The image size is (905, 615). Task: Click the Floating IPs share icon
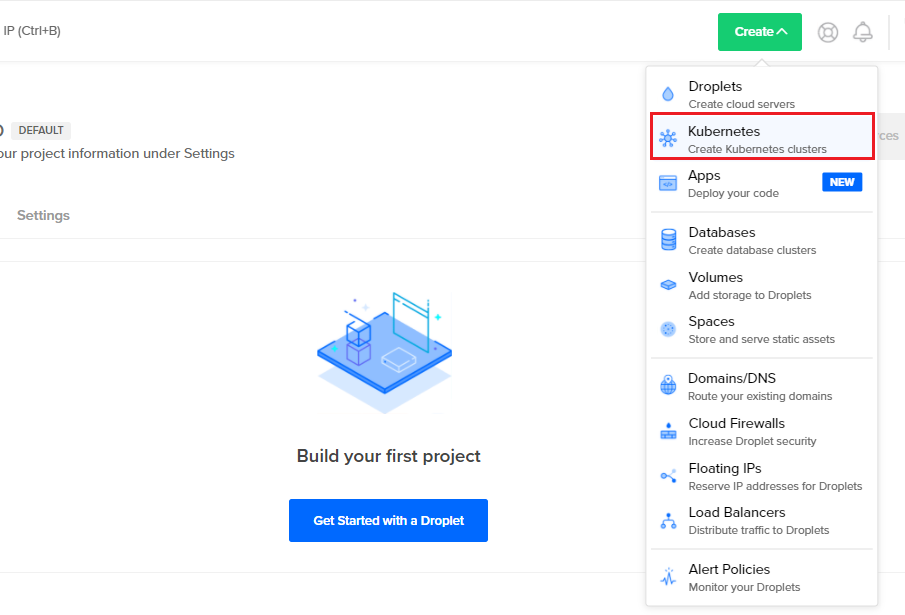coord(668,476)
